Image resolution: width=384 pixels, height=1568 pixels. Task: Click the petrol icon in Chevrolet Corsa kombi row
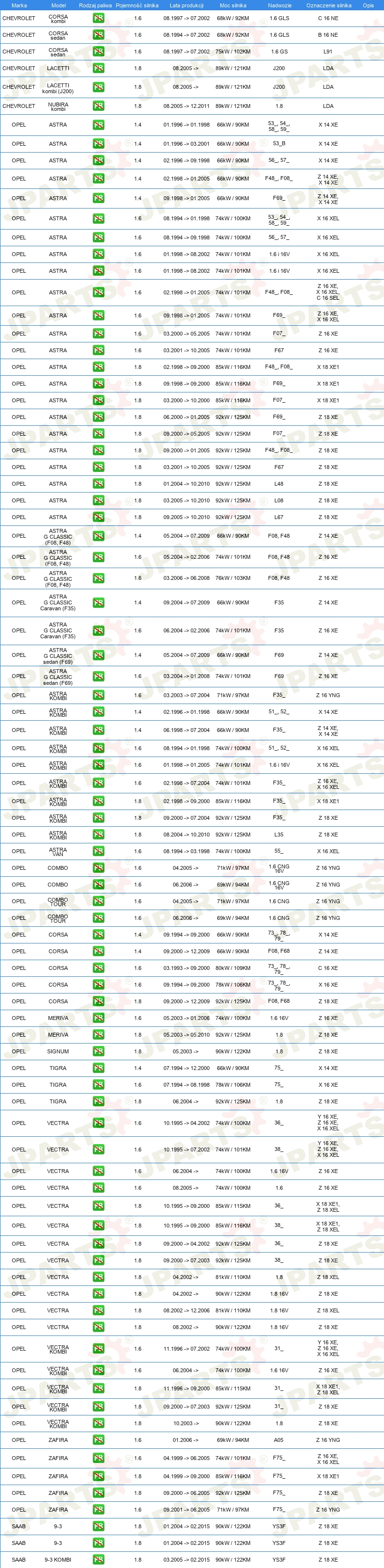pyautogui.click(x=98, y=18)
